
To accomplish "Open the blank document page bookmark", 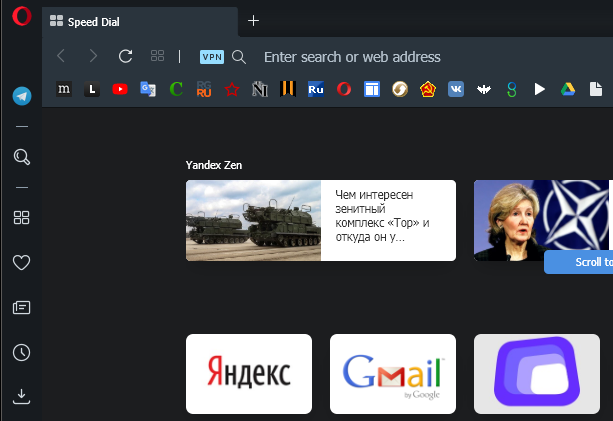I will (x=596, y=89).
